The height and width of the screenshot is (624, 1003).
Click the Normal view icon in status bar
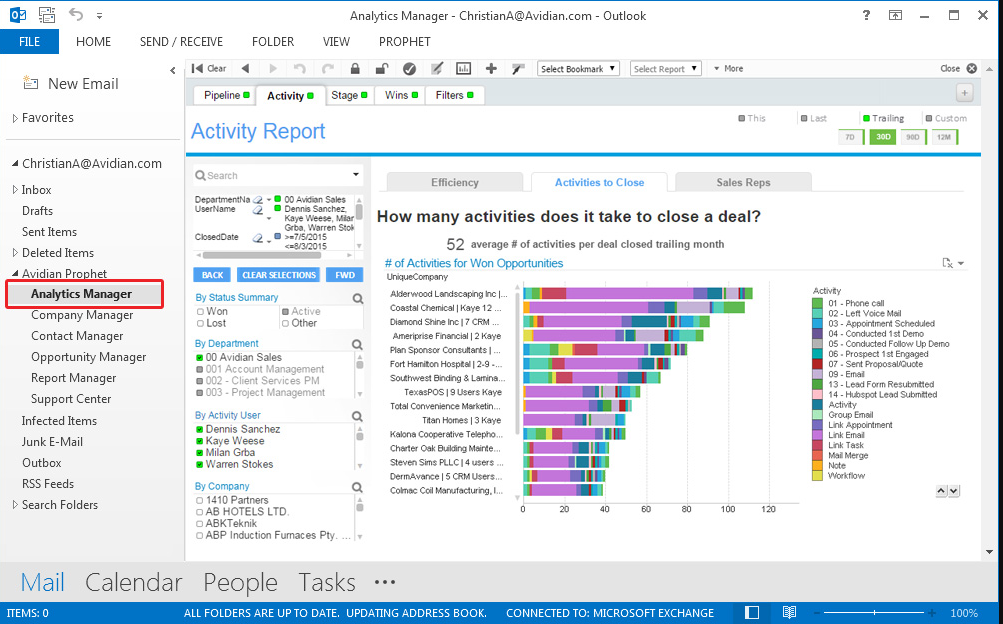(752, 612)
